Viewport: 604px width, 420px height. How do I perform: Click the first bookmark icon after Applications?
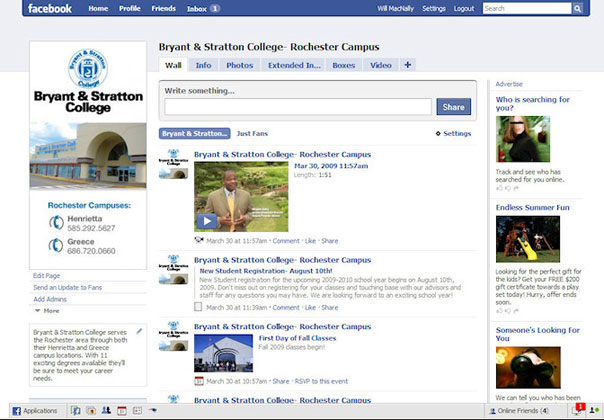coord(76,411)
